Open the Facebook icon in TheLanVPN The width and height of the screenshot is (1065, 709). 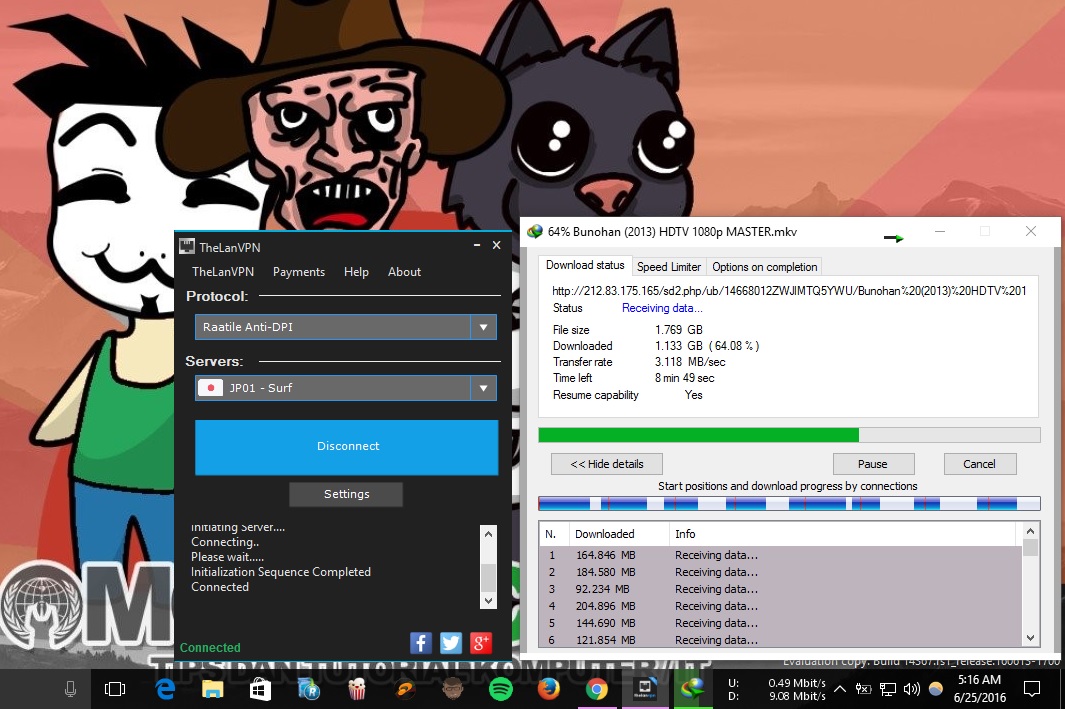pyautogui.click(x=421, y=642)
